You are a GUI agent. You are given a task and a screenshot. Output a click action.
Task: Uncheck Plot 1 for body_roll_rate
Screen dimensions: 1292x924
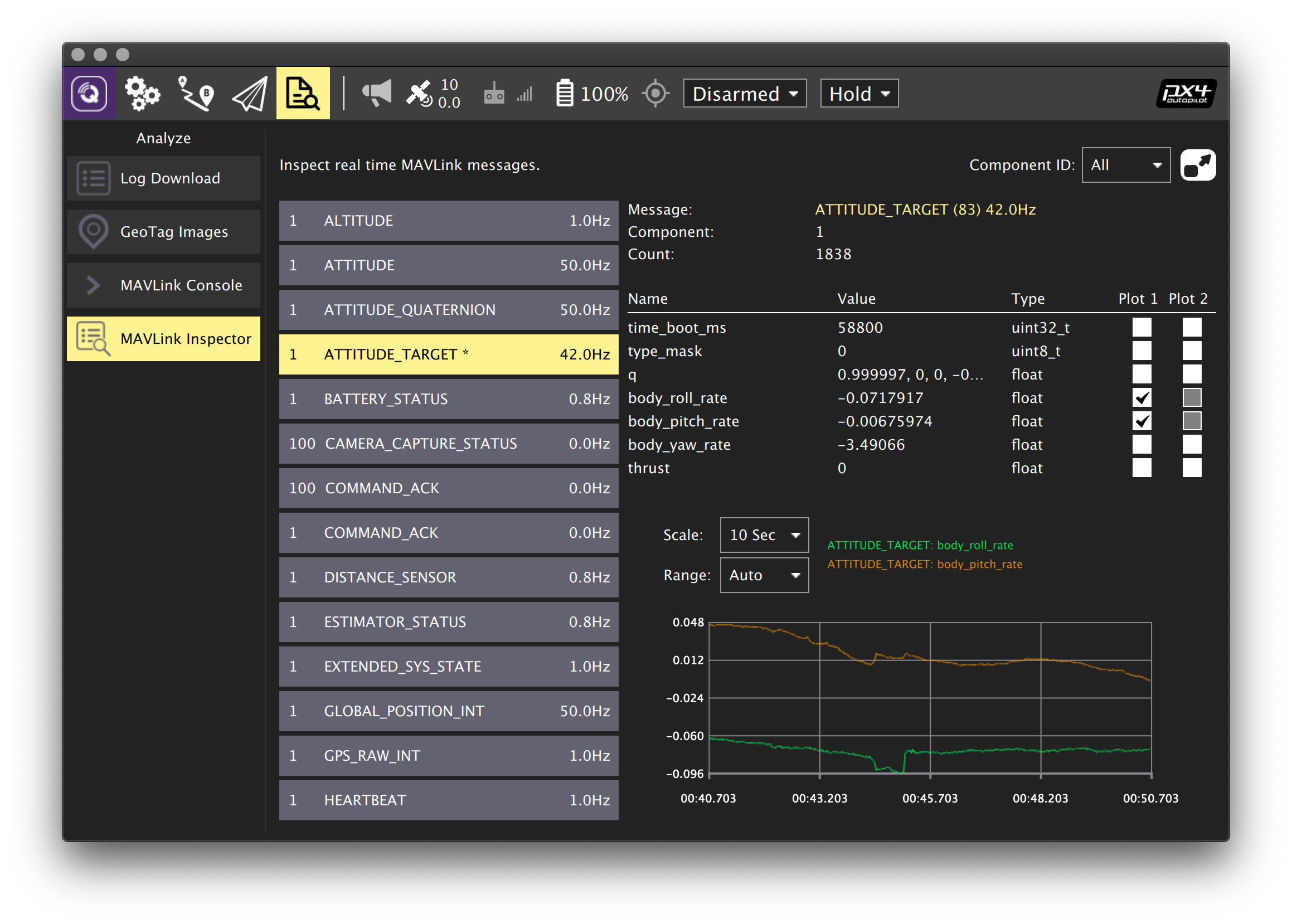(1142, 398)
